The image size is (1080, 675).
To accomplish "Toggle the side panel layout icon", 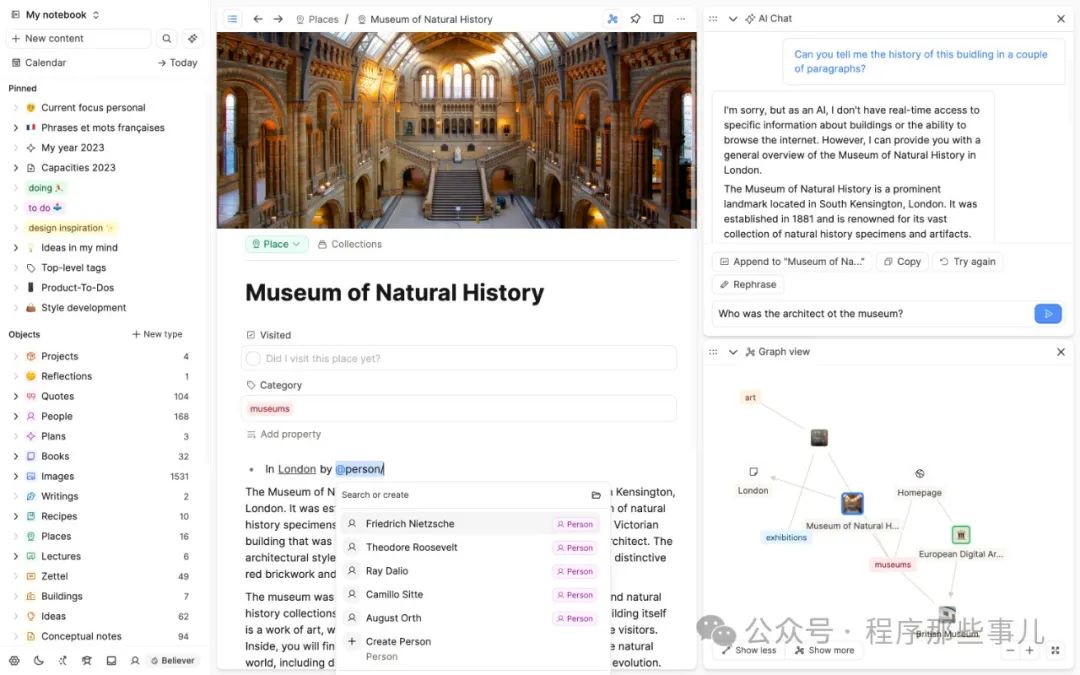I will coord(658,19).
